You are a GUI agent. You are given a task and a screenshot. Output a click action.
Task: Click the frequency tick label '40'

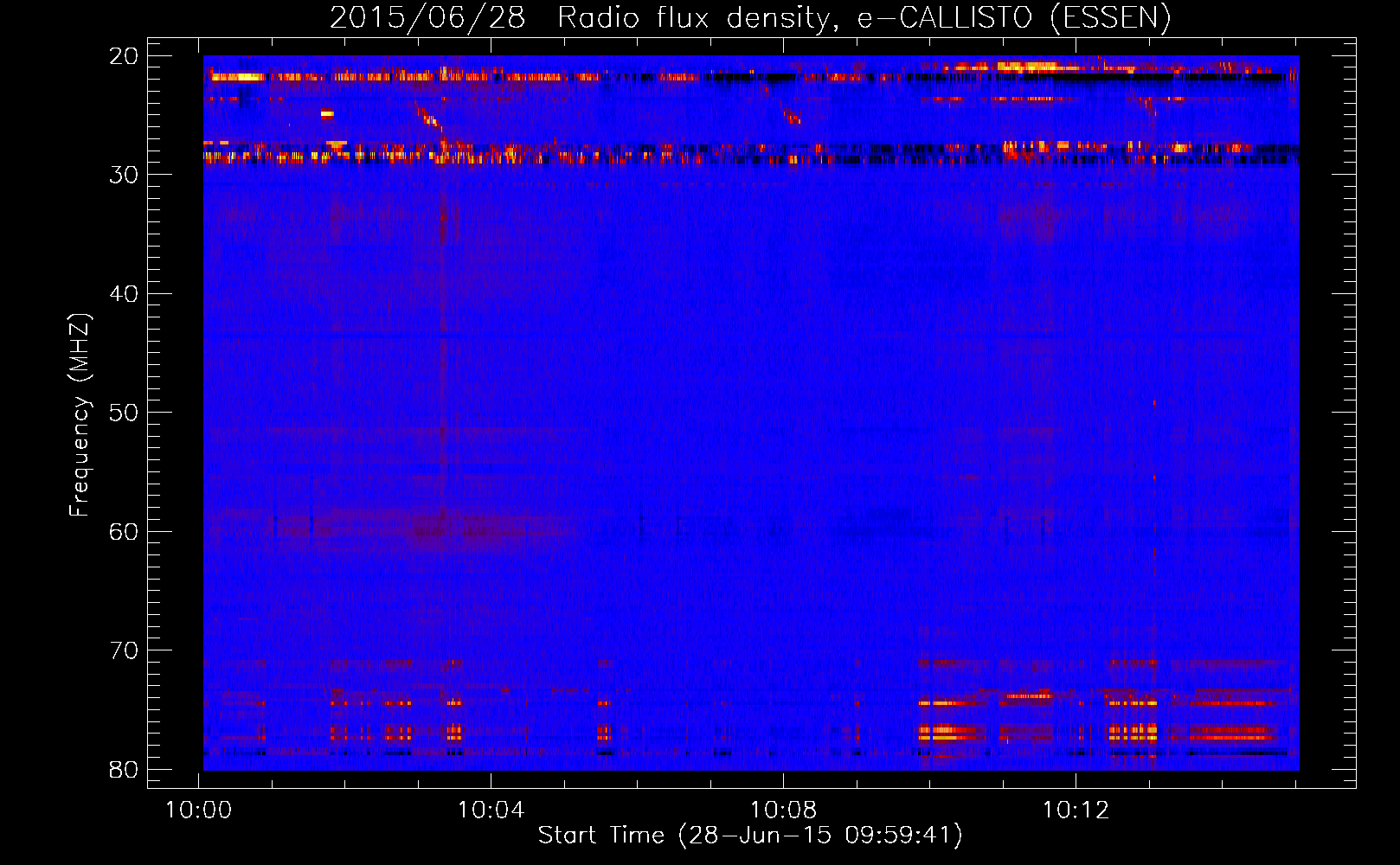(125, 294)
